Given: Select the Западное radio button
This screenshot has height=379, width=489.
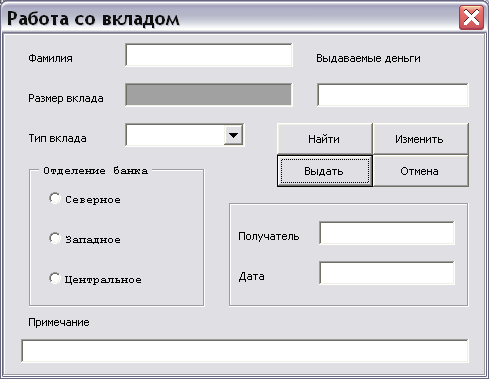Looking at the screenshot, I should (x=55, y=238).
